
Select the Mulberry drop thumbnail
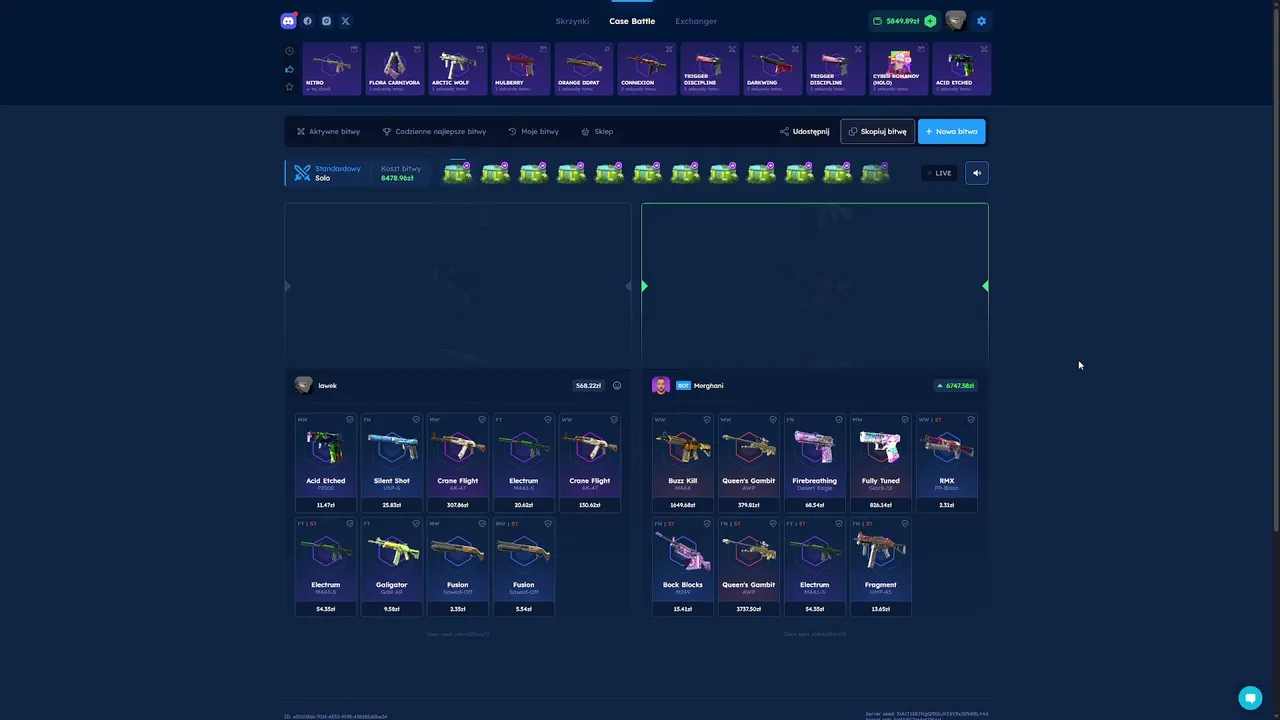[520, 69]
